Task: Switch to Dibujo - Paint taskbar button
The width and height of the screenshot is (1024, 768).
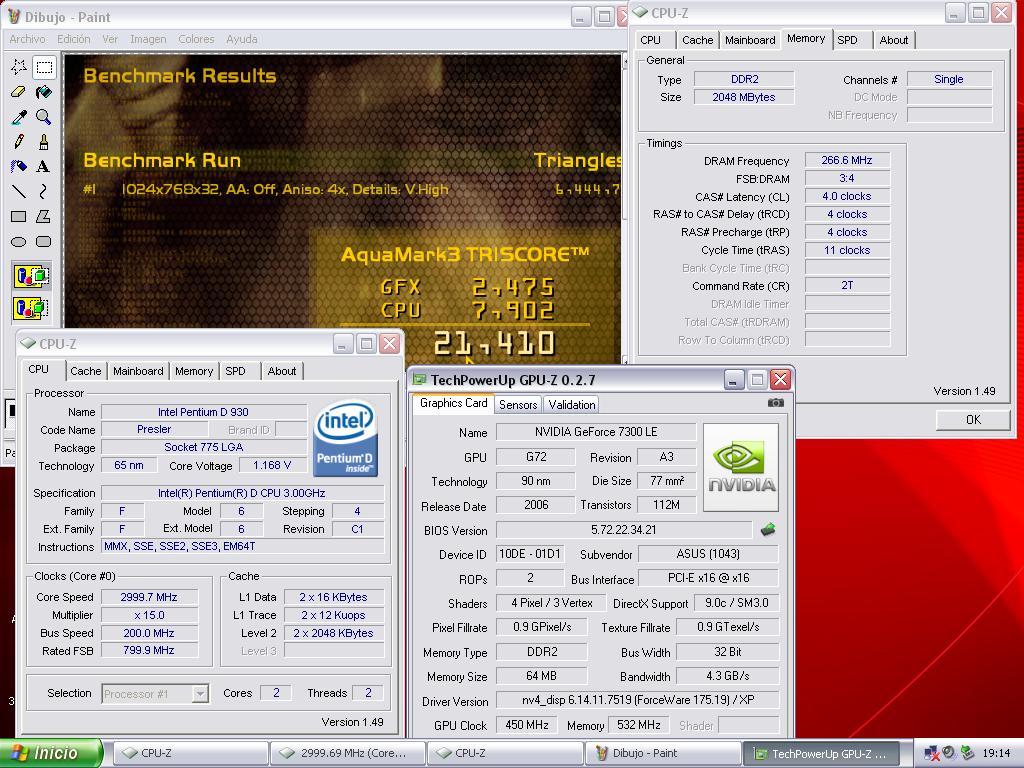Action: coord(661,753)
